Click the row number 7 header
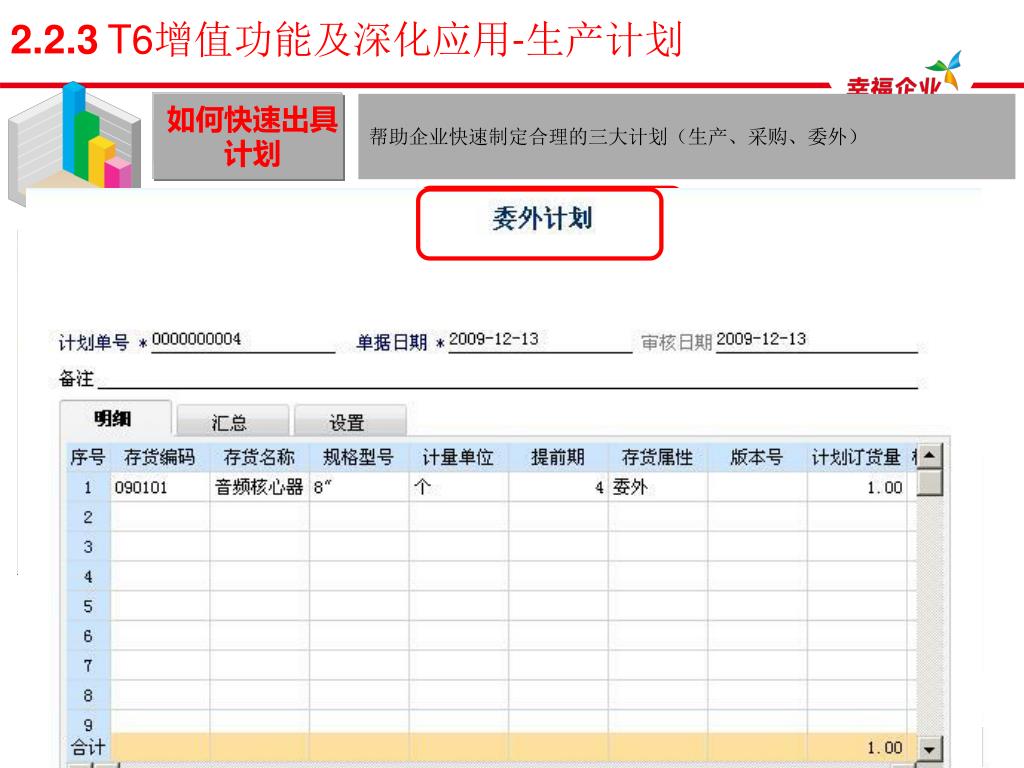Image resolution: width=1024 pixels, height=768 pixels. pos(88,665)
